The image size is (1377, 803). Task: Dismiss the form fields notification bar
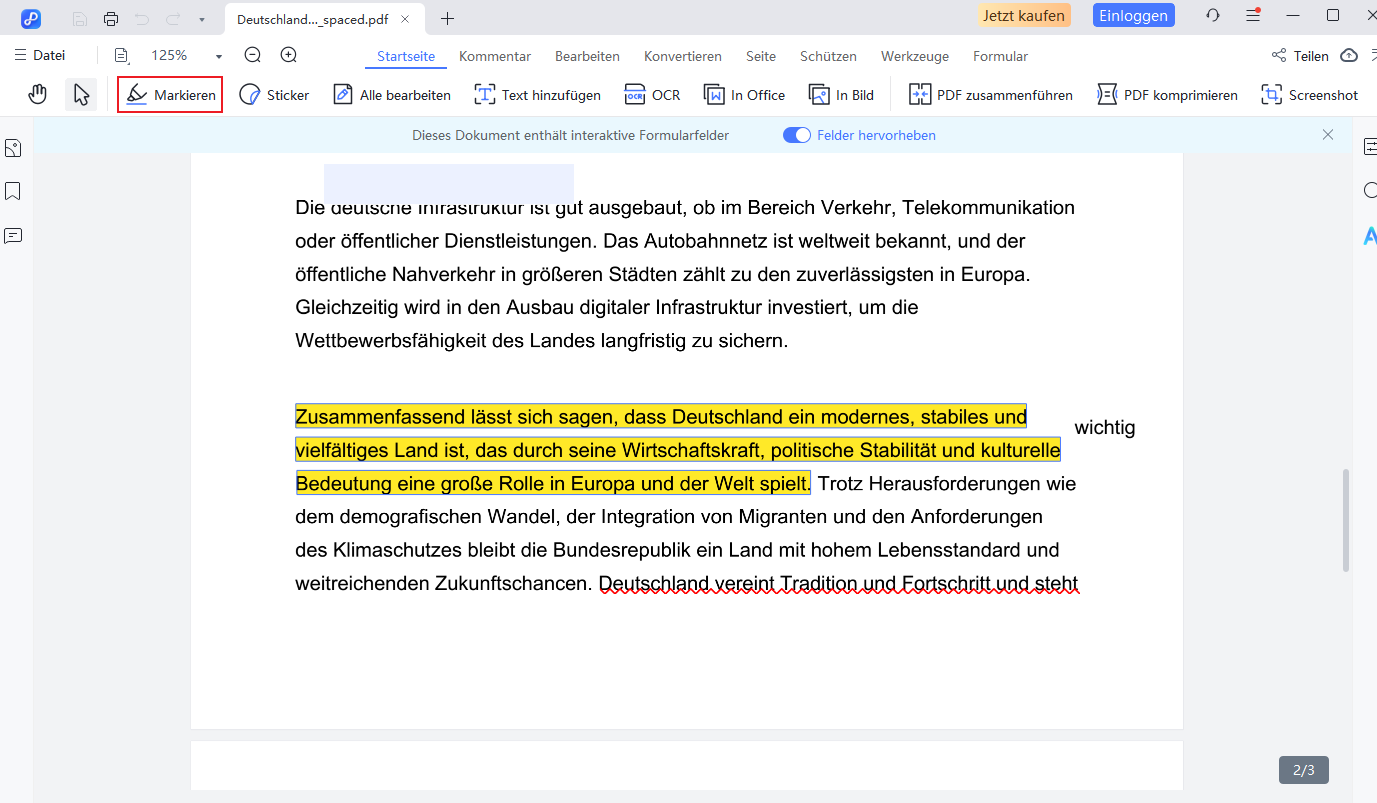(x=1328, y=135)
